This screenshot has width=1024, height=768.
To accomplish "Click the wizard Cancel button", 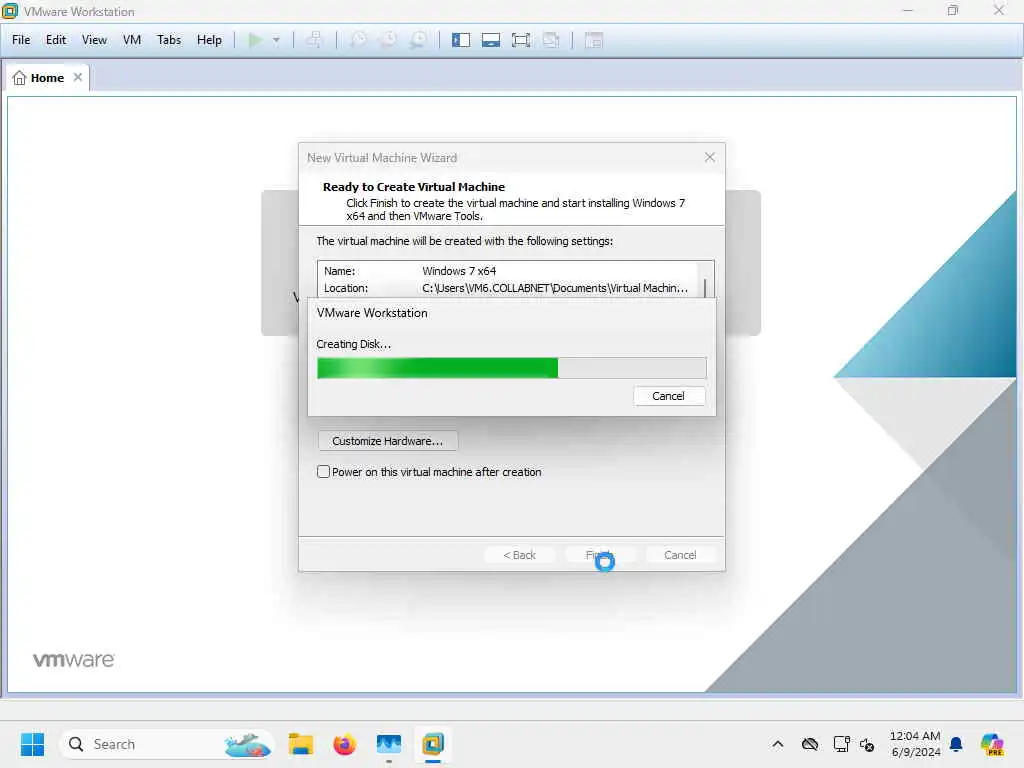I will point(680,555).
